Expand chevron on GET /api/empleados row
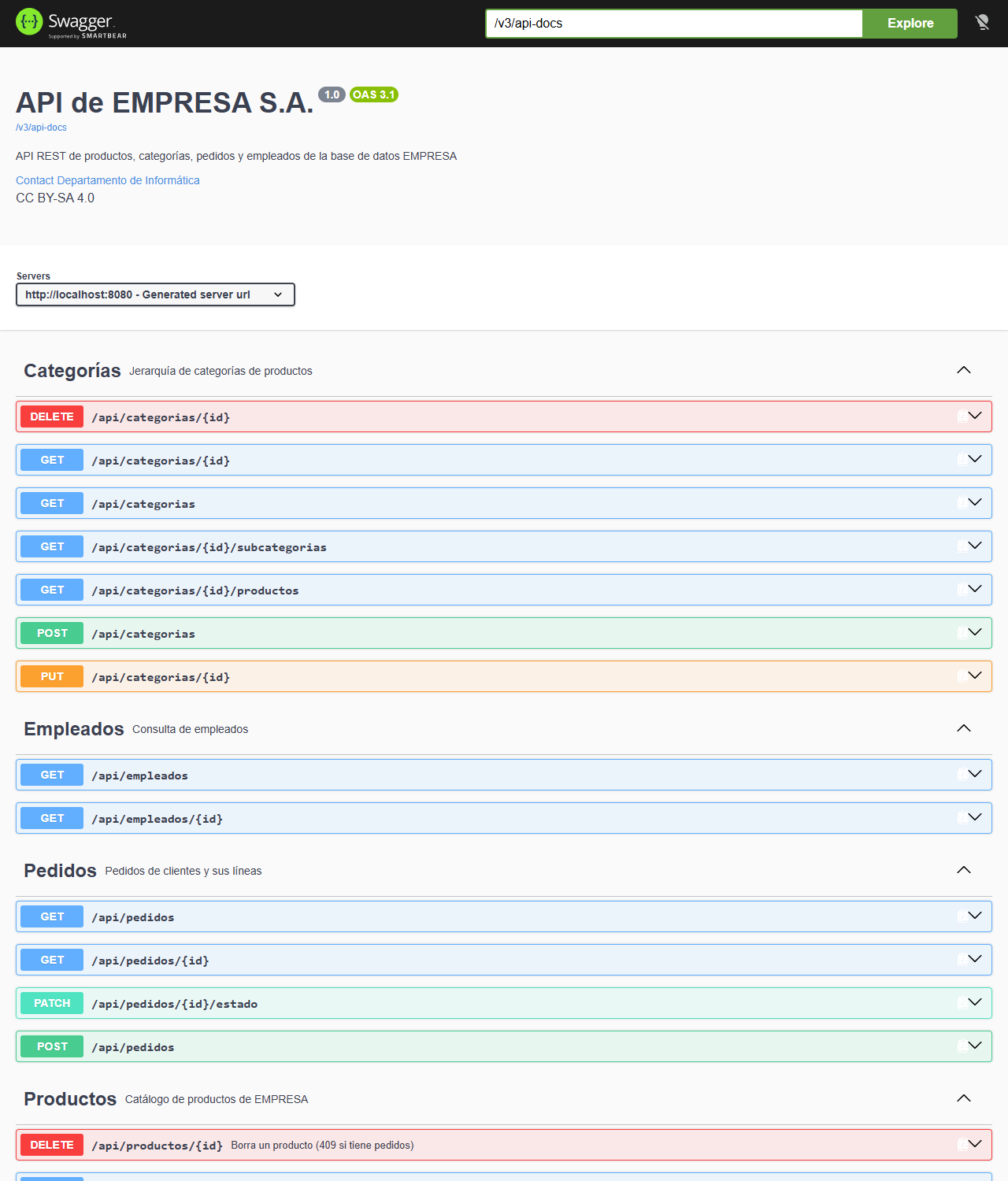The height and width of the screenshot is (1181, 1008). click(976, 774)
